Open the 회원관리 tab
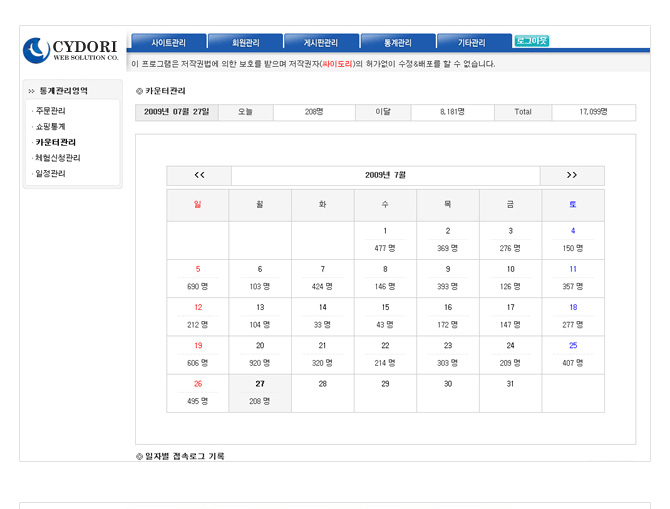The image size is (670, 509). pos(246,43)
